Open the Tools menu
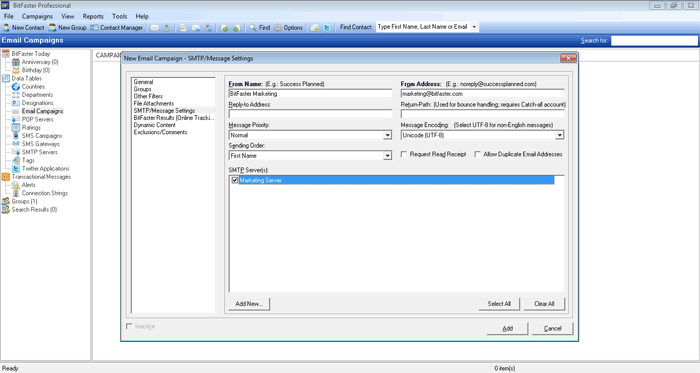The height and width of the screenshot is (373, 700). click(120, 17)
